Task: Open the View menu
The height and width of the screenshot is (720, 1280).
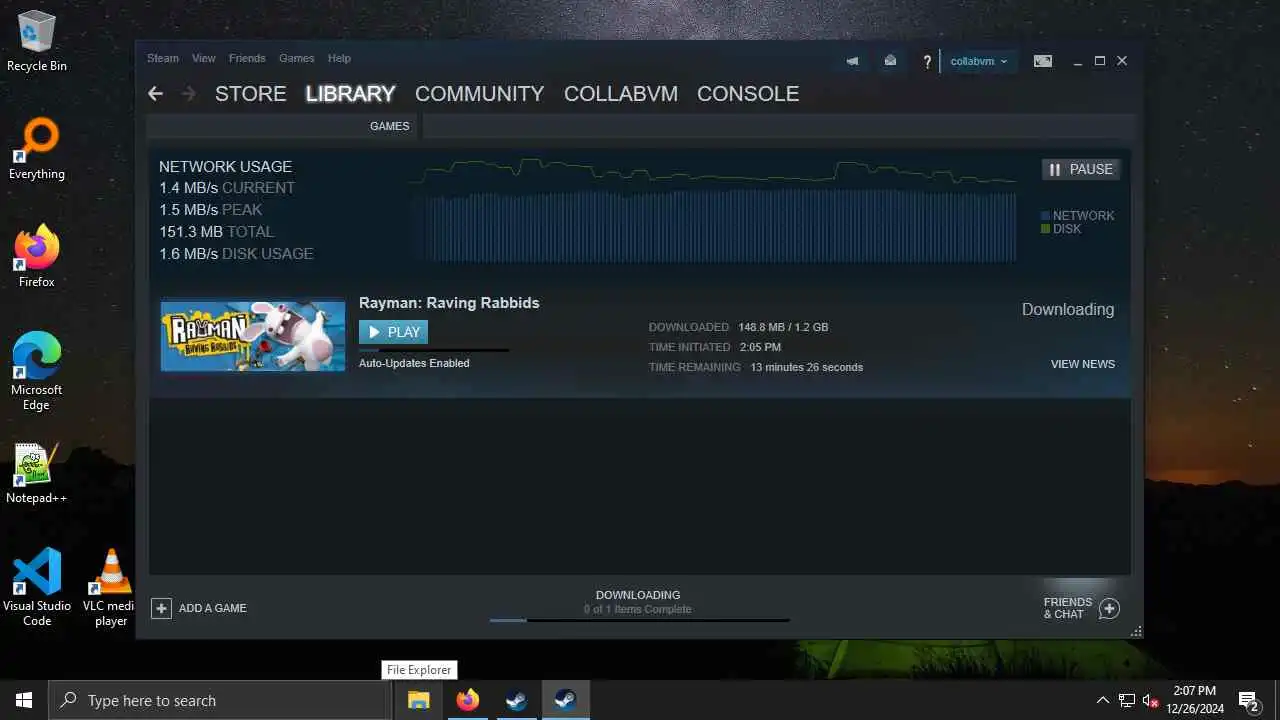Action: point(204,58)
